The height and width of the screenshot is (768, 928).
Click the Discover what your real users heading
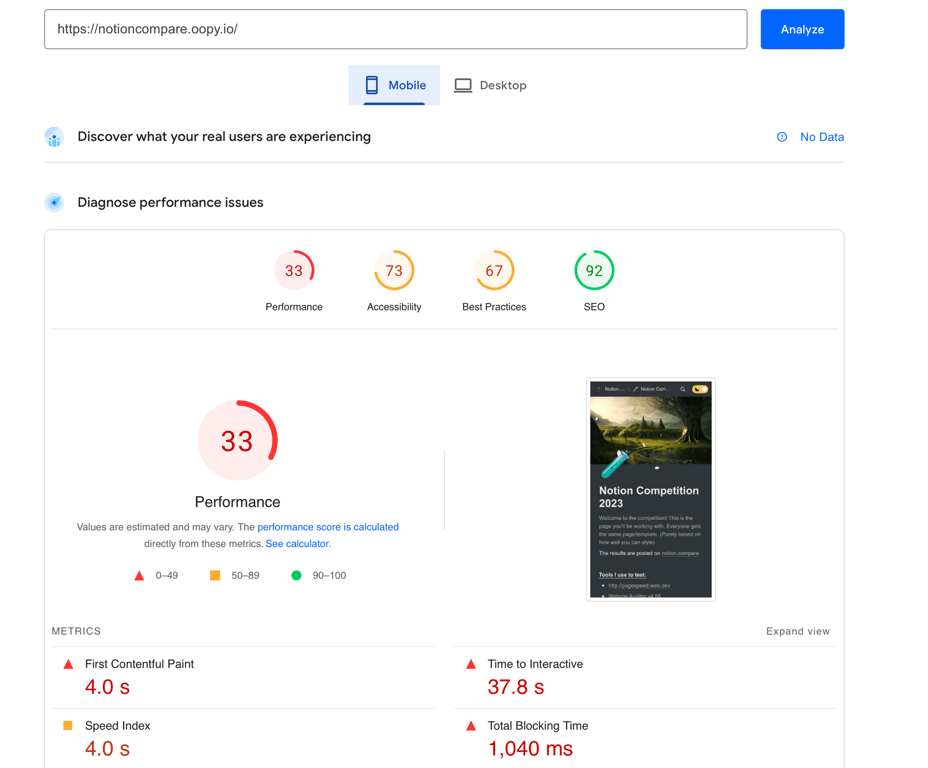point(224,137)
